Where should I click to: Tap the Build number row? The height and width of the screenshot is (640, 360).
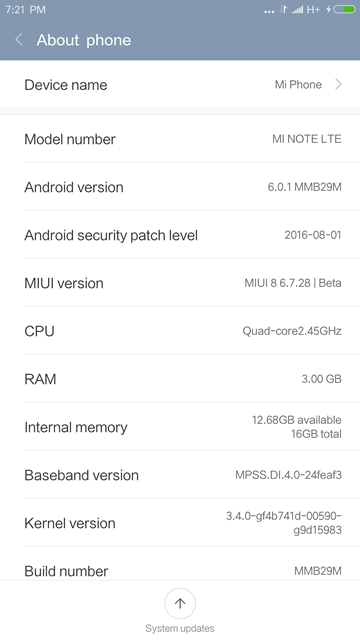[180, 564]
